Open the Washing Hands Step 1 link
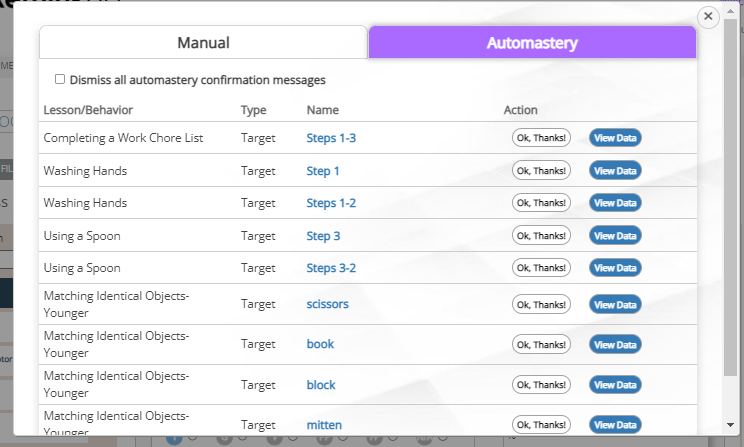 click(323, 171)
